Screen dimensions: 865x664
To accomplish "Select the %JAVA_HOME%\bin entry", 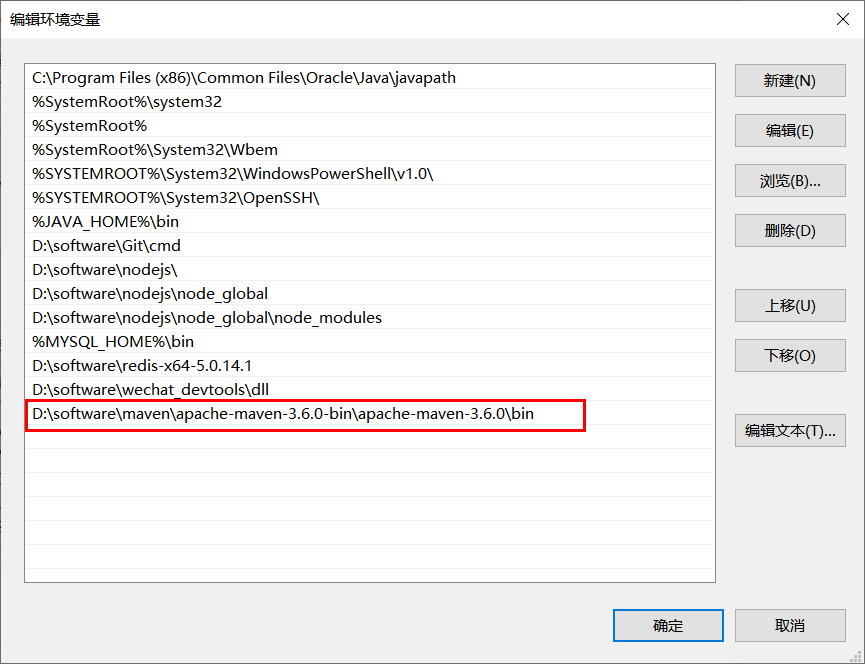I will (370, 222).
